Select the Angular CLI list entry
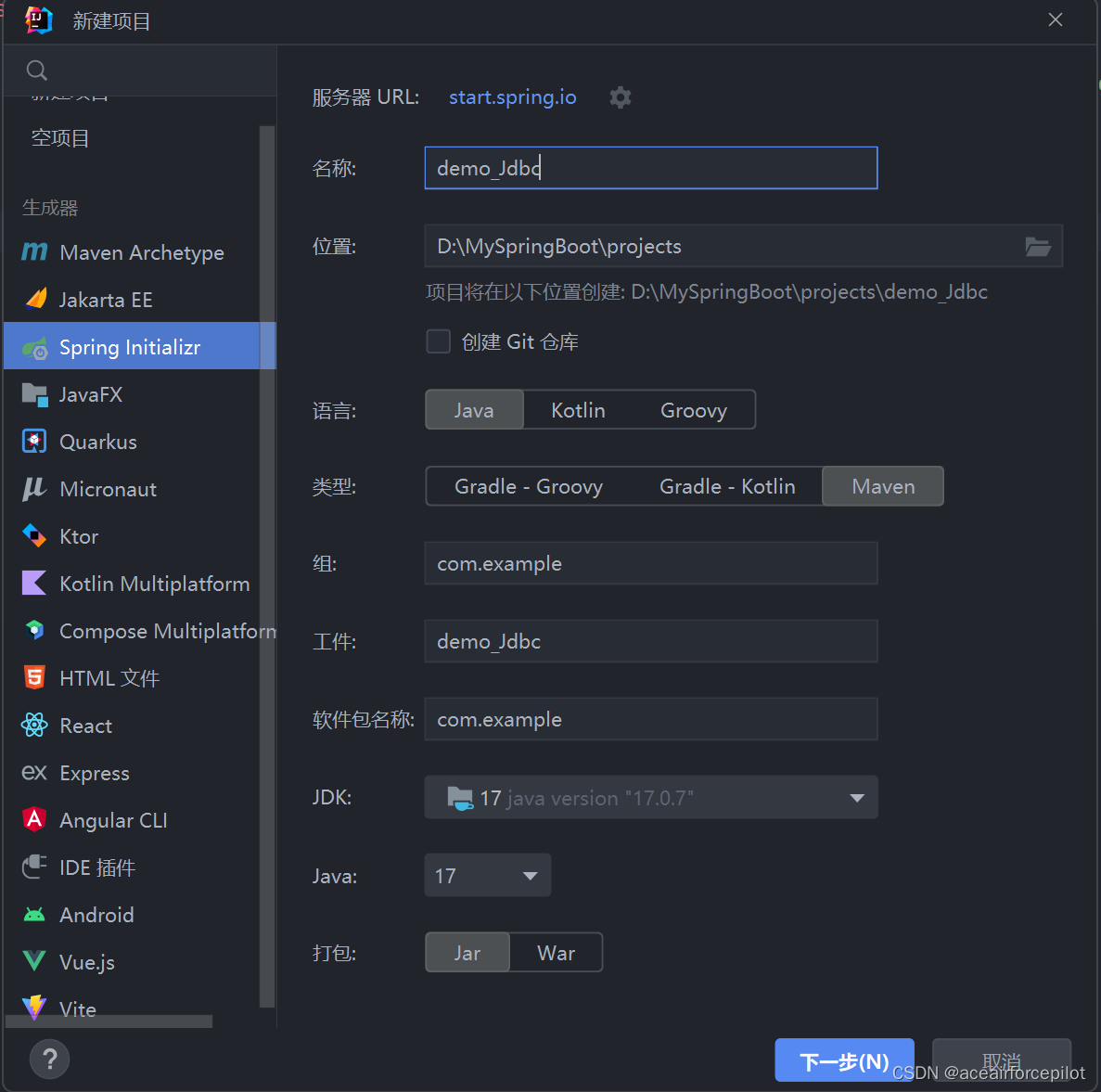Image resolution: width=1101 pixels, height=1092 pixels. [132, 820]
